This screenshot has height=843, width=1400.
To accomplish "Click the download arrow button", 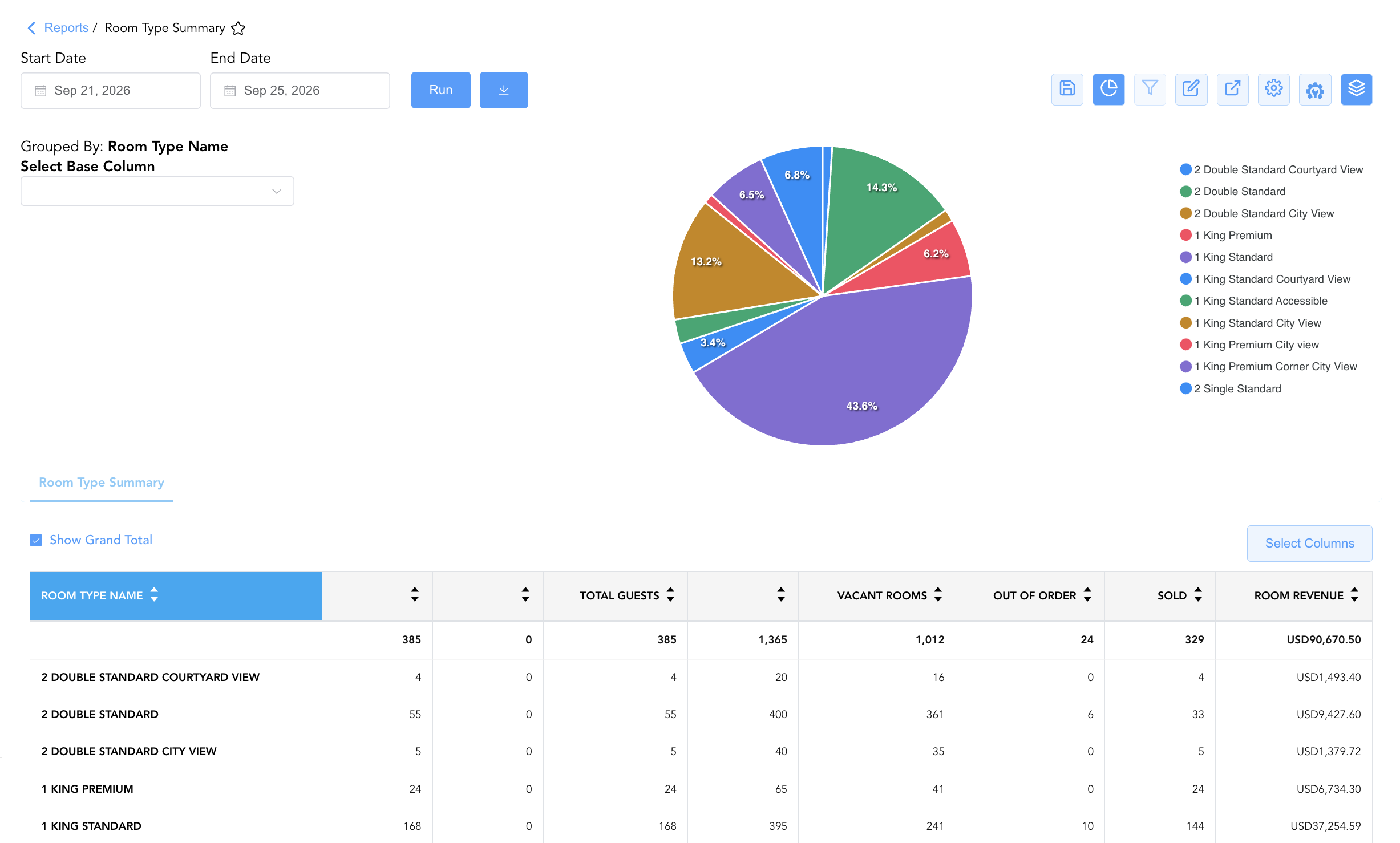I will pos(504,90).
